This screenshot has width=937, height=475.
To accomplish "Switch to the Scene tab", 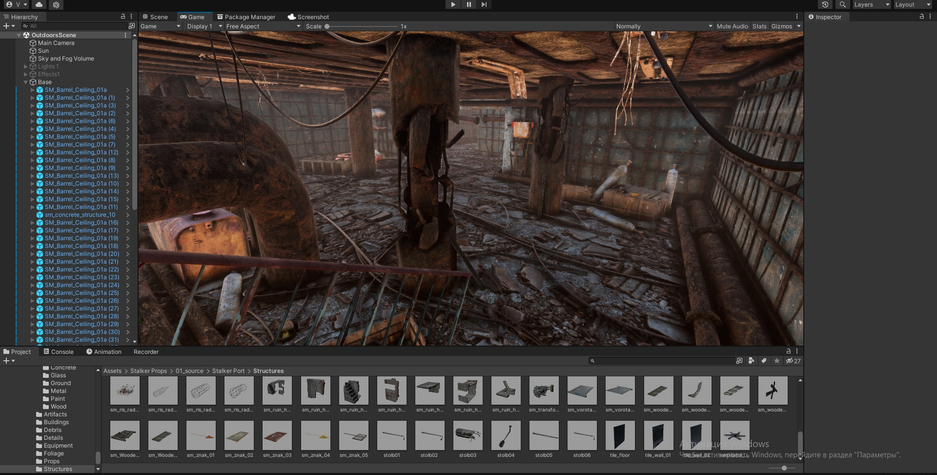I will coord(158,17).
